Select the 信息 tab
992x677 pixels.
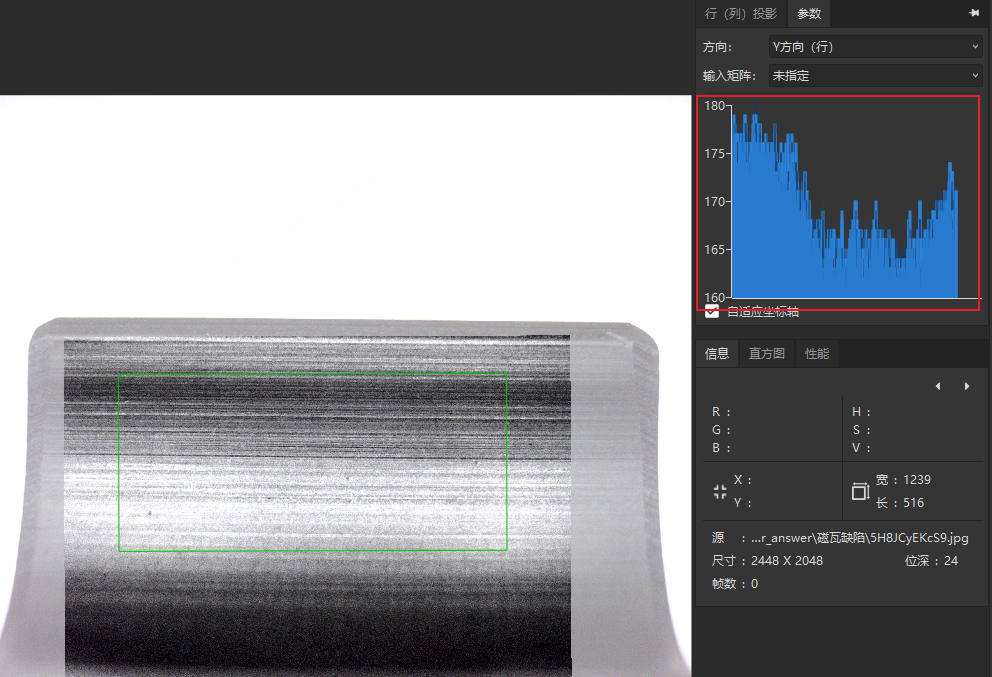(x=717, y=353)
